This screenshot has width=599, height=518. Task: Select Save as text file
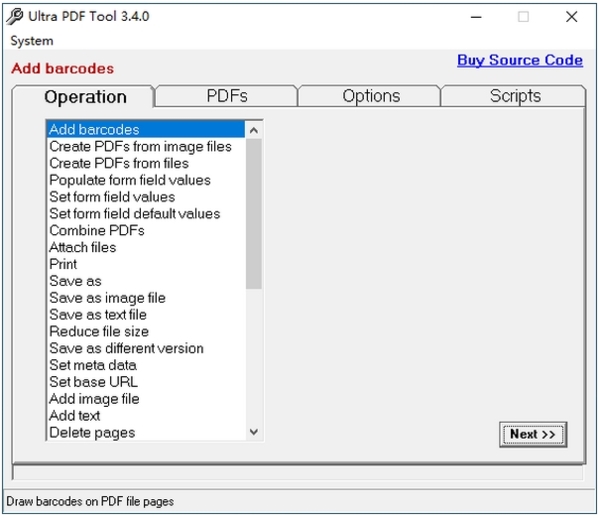pyautogui.click(x=146, y=314)
